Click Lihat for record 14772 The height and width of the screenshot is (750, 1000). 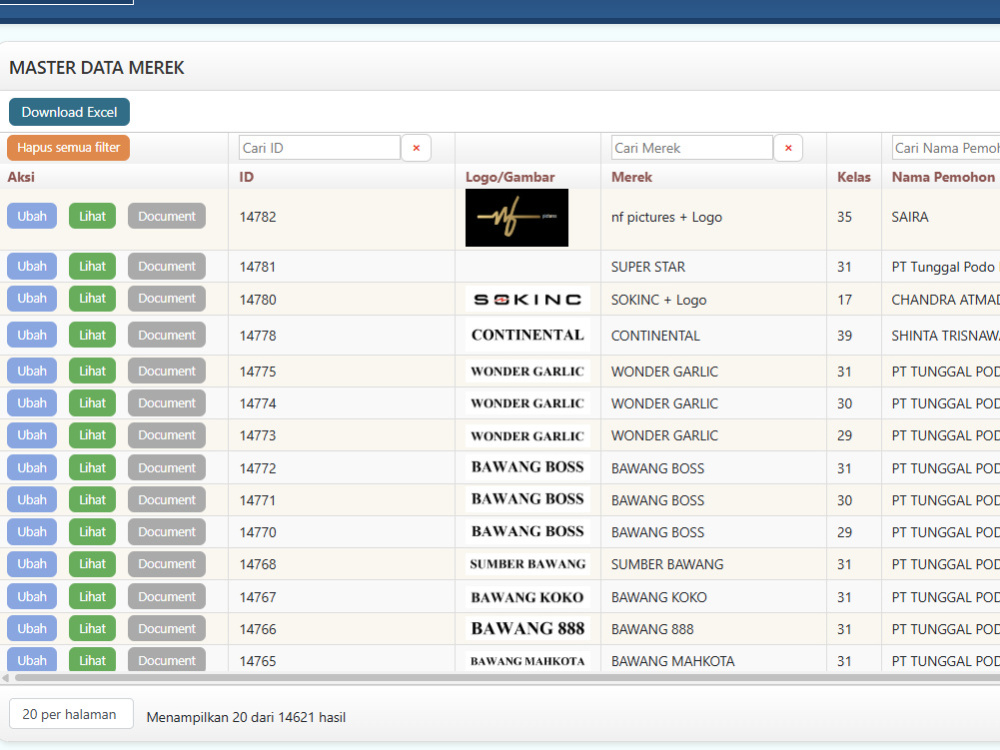point(92,467)
